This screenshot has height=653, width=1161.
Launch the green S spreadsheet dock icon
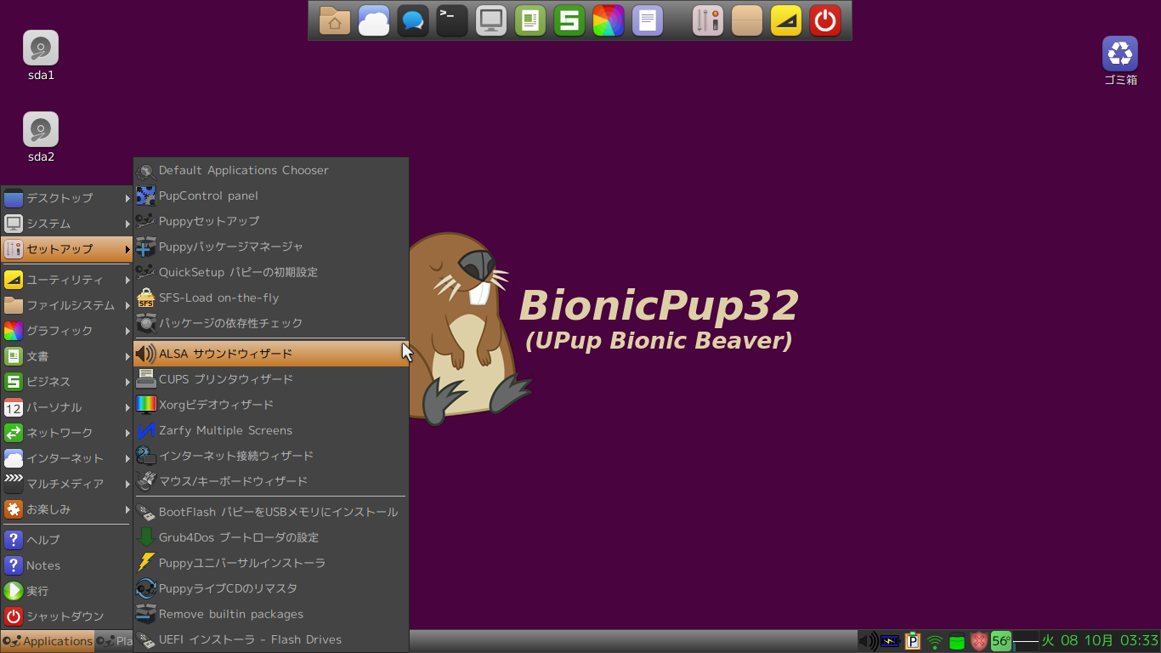pyautogui.click(x=569, y=21)
